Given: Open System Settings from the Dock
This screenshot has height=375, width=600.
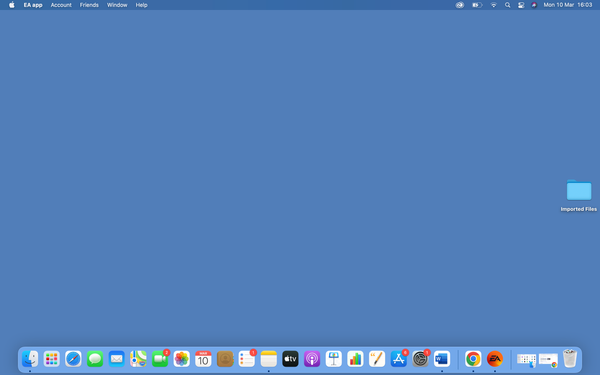Looking at the screenshot, I should tap(420, 359).
